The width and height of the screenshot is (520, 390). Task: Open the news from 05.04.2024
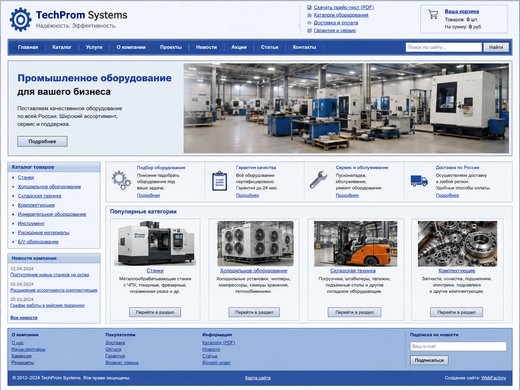coord(54,290)
